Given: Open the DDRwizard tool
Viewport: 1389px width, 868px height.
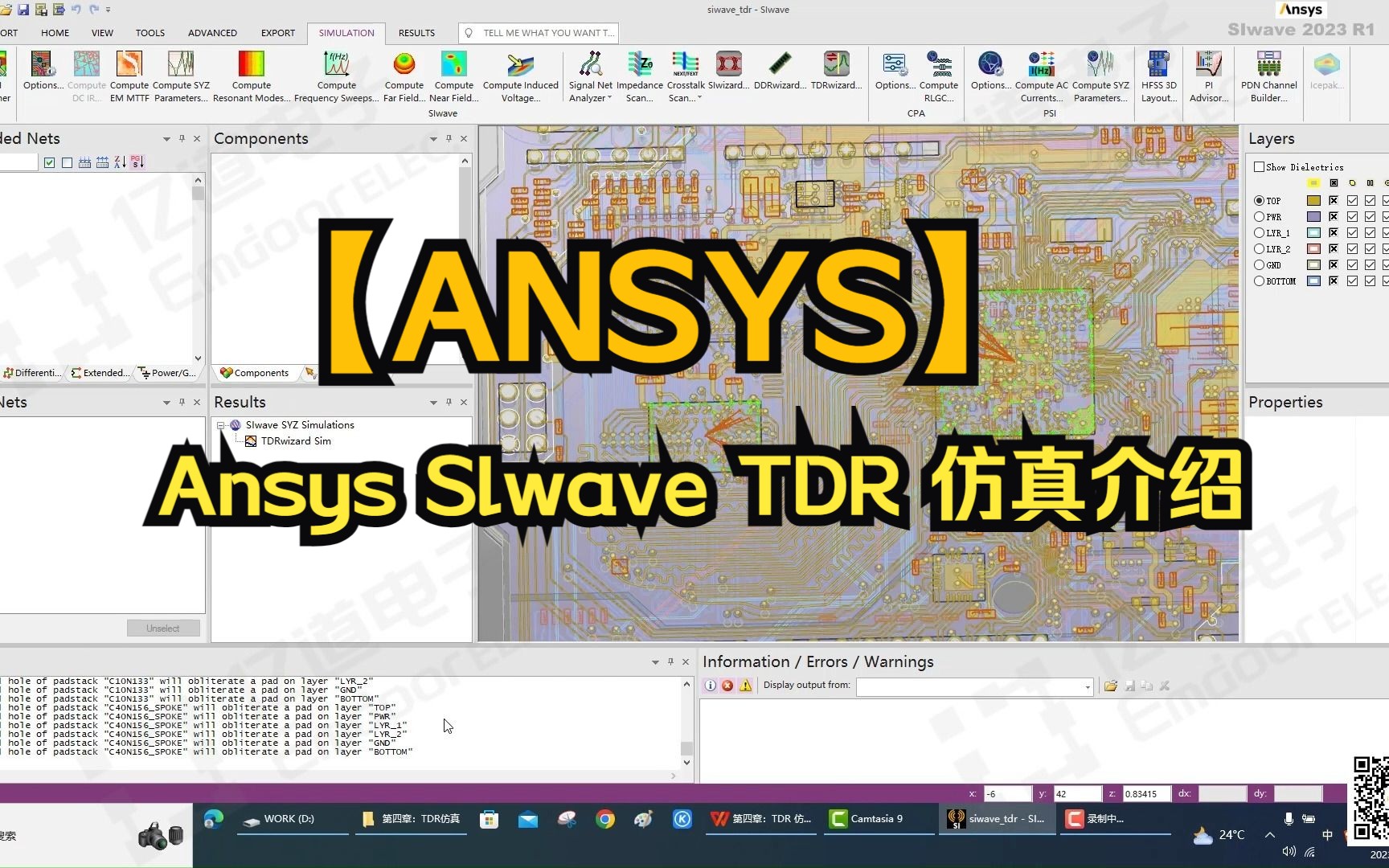Looking at the screenshot, I should (781, 72).
